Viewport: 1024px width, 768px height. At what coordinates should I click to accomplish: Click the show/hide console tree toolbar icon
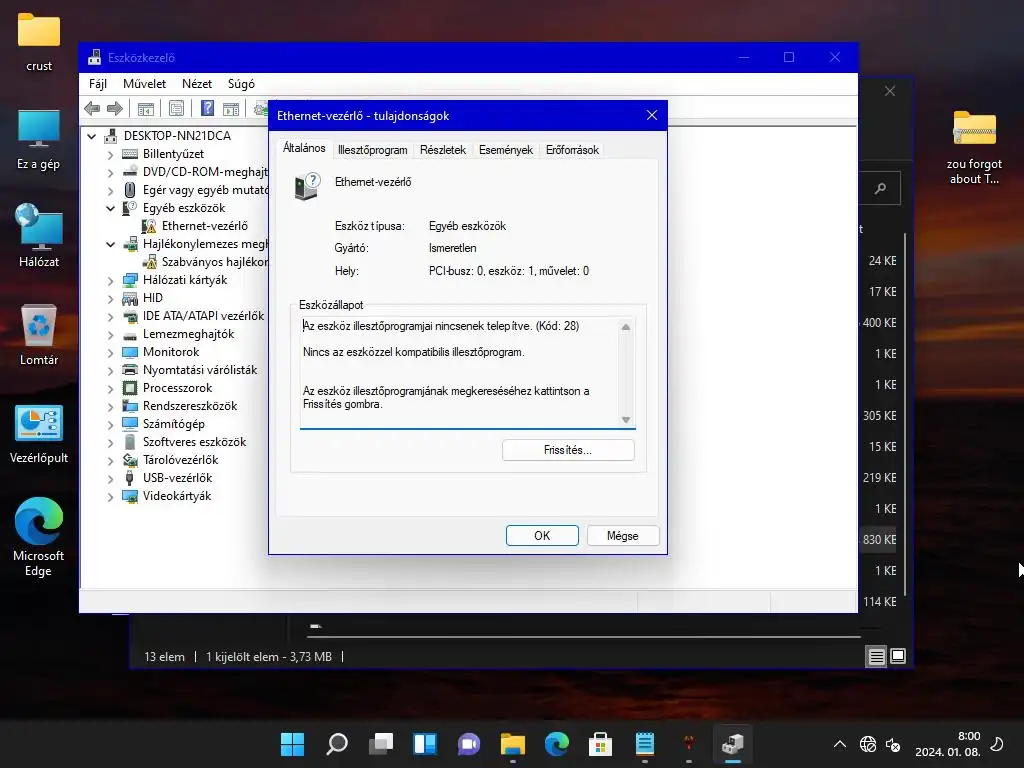[x=146, y=108]
